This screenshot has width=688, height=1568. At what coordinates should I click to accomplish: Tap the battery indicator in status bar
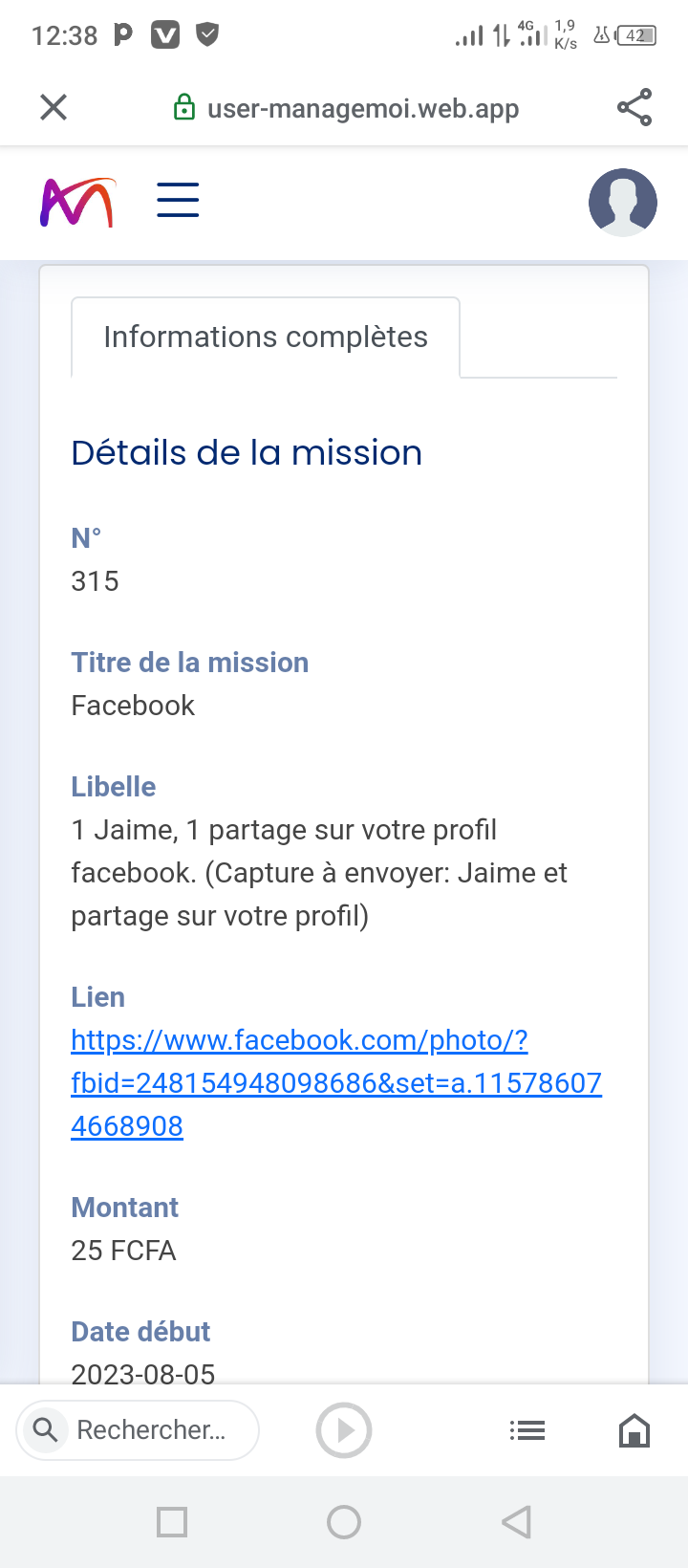635,36
